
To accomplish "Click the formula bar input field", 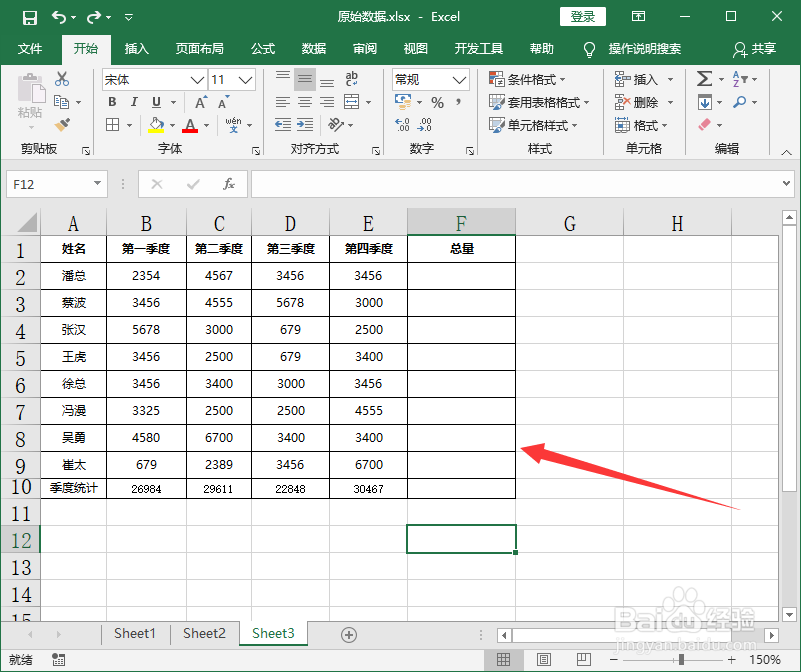I will point(515,184).
